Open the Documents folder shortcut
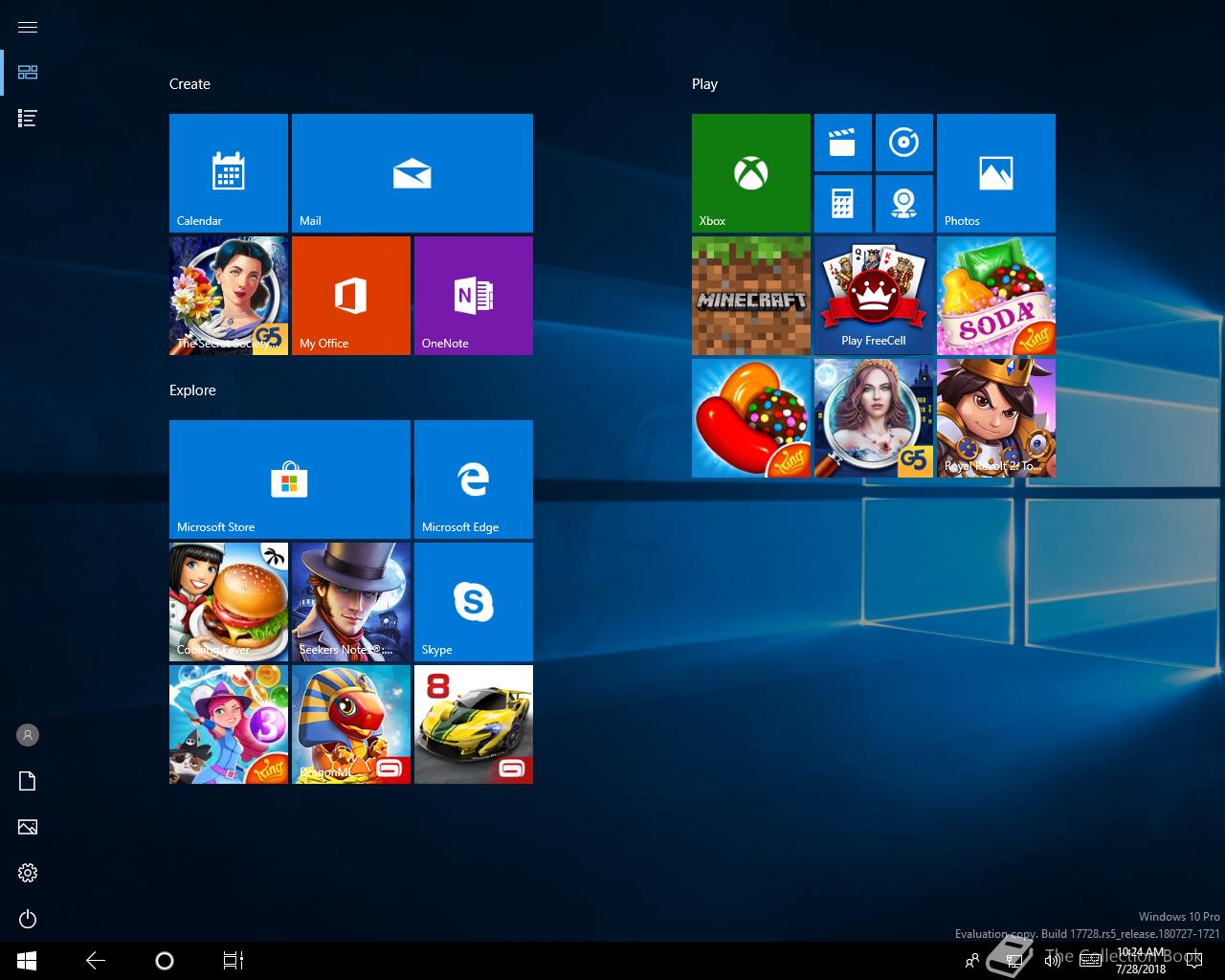1225x980 pixels. [x=28, y=781]
